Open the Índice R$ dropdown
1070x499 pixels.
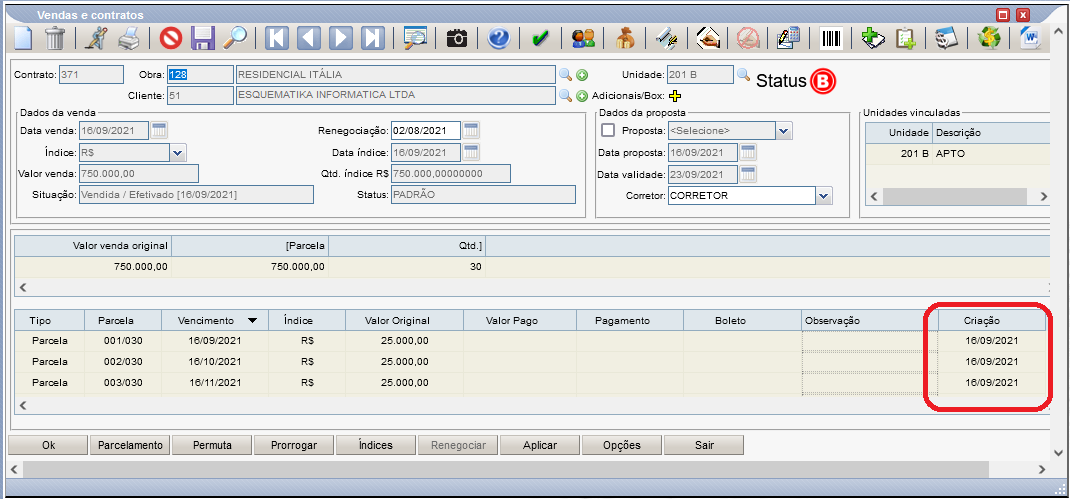(178, 152)
